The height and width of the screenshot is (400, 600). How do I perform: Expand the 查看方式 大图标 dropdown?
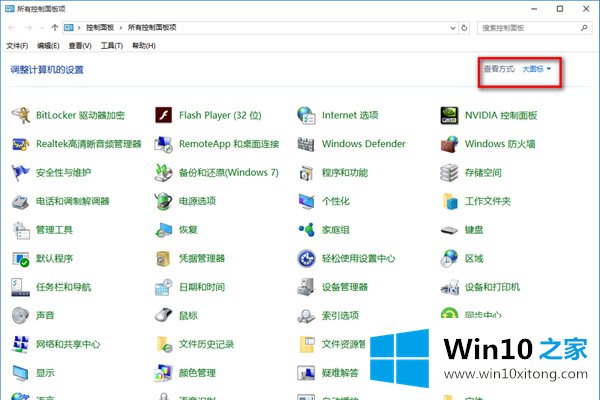point(537,69)
